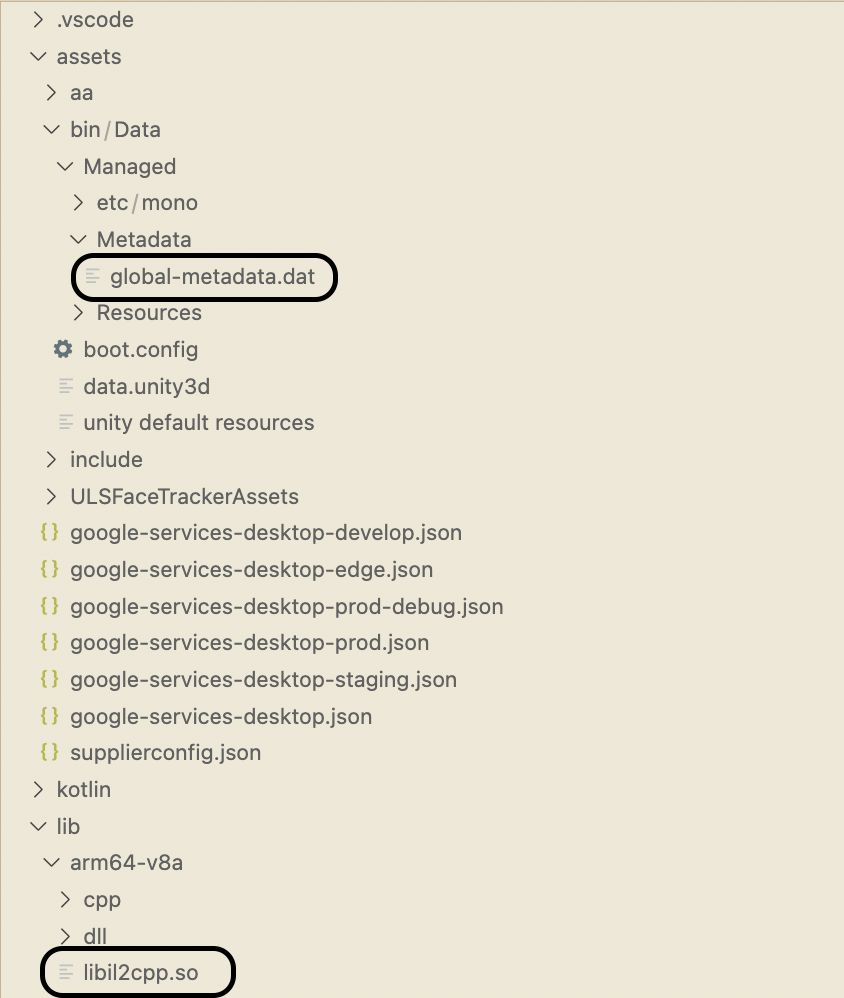This screenshot has height=998, width=844.
Task: Click the JSON icon for google-services-desktop-edge.json
Action: click(x=49, y=570)
